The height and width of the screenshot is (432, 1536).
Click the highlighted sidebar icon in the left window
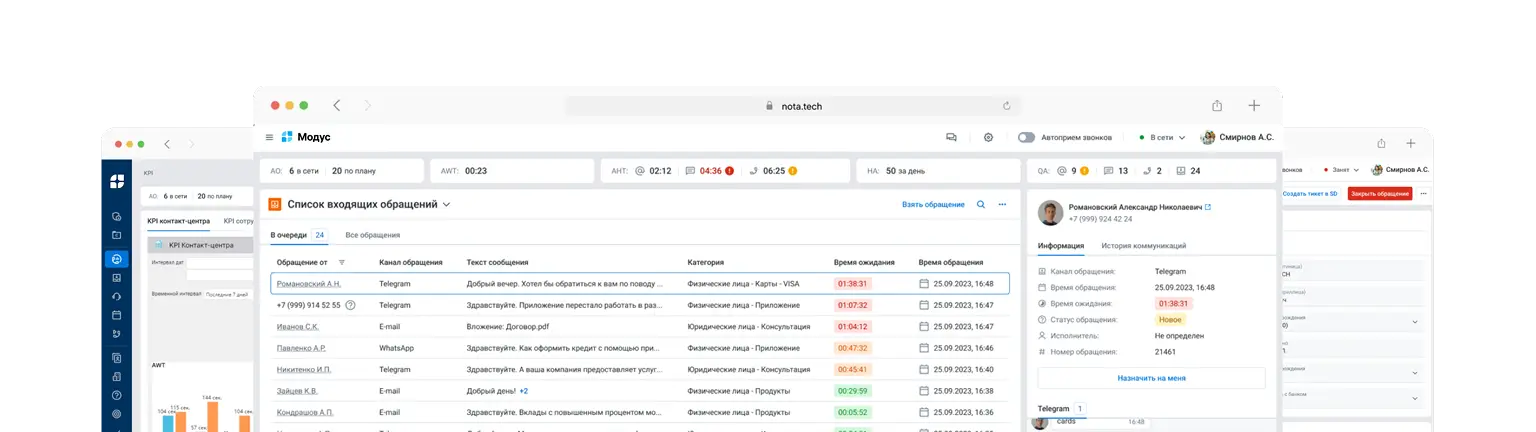point(117,259)
